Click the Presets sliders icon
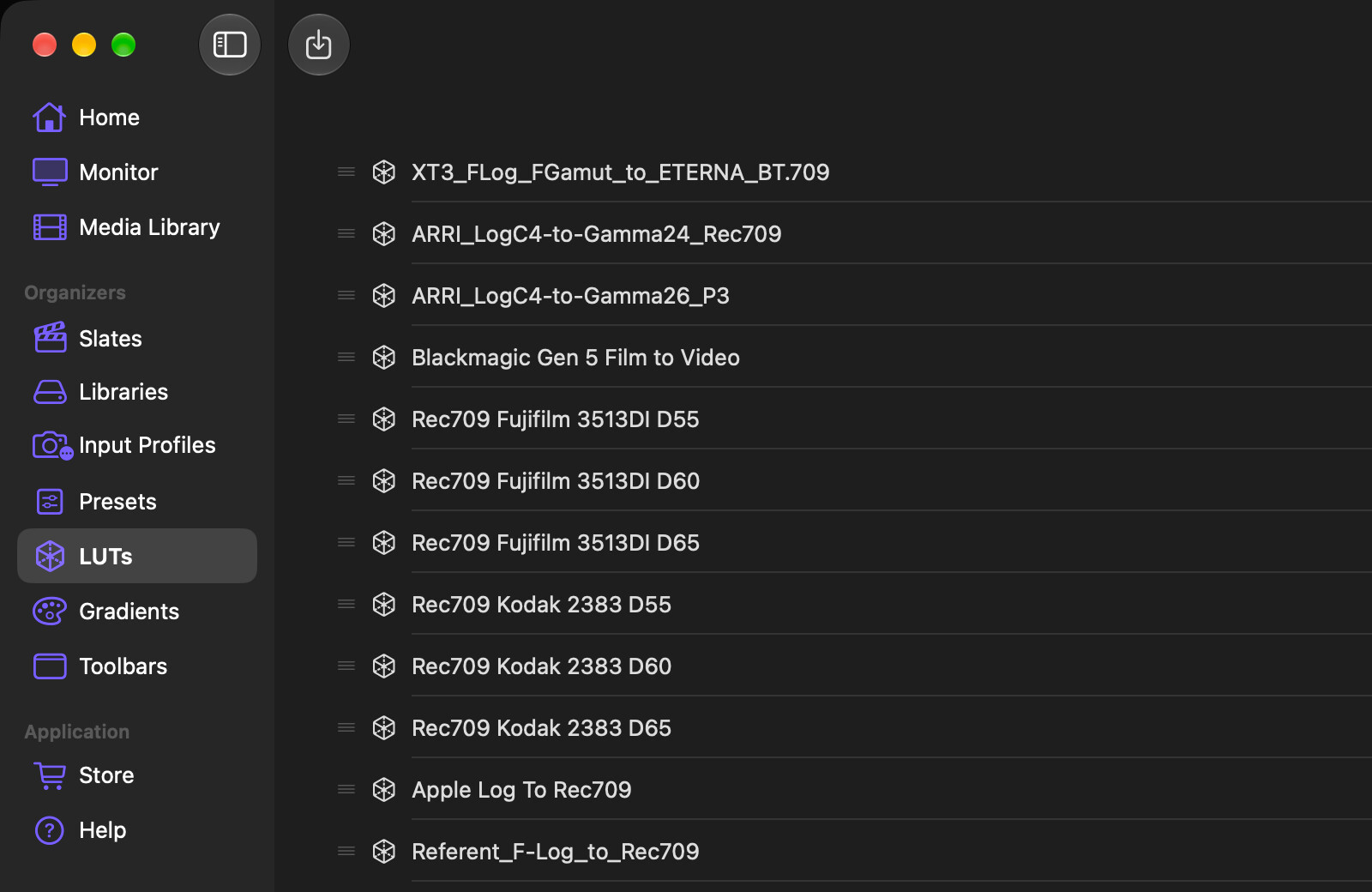This screenshot has width=1372, height=892. coord(50,502)
